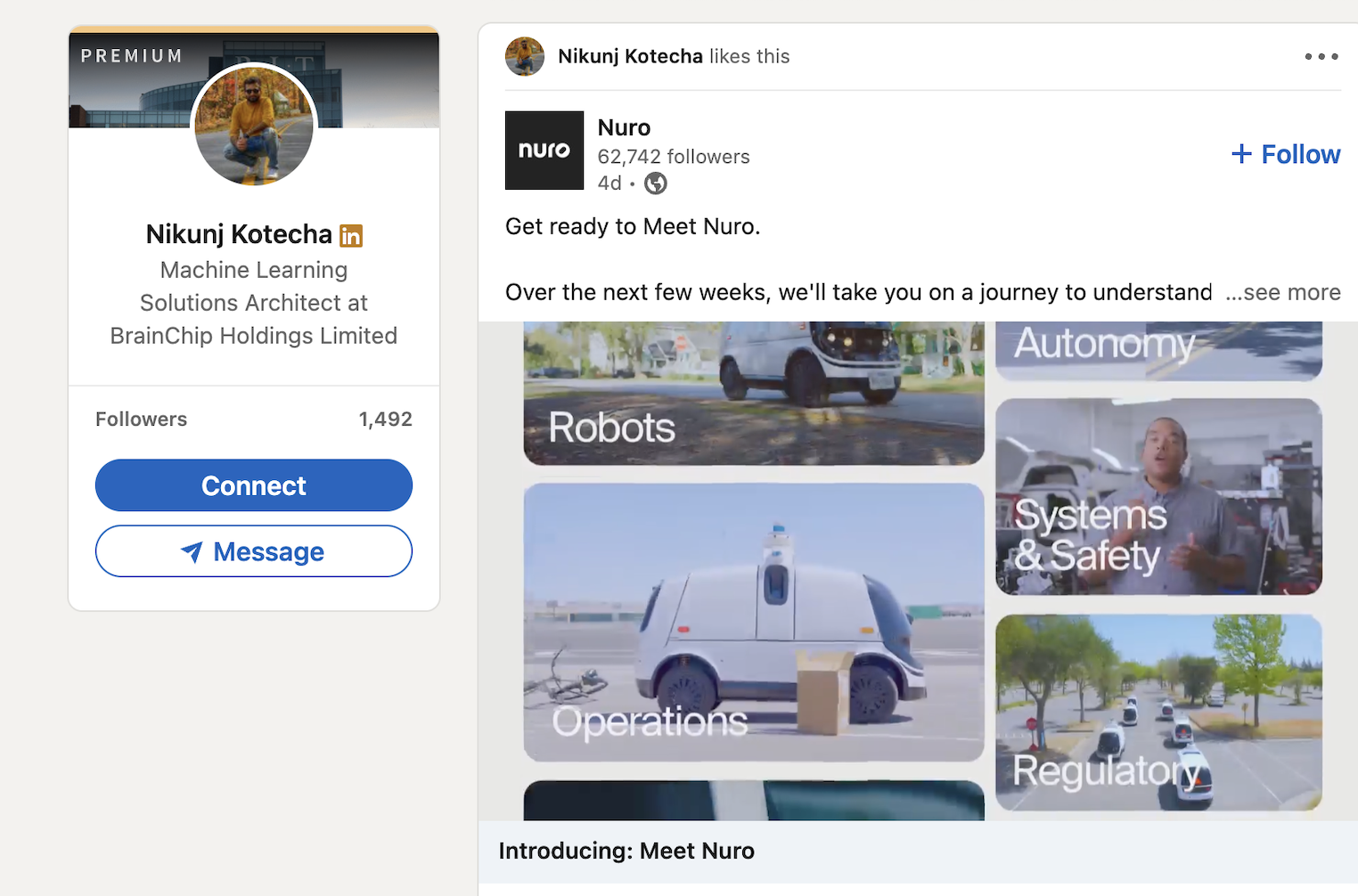Click the globe visibility icon on the post

point(656,183)
